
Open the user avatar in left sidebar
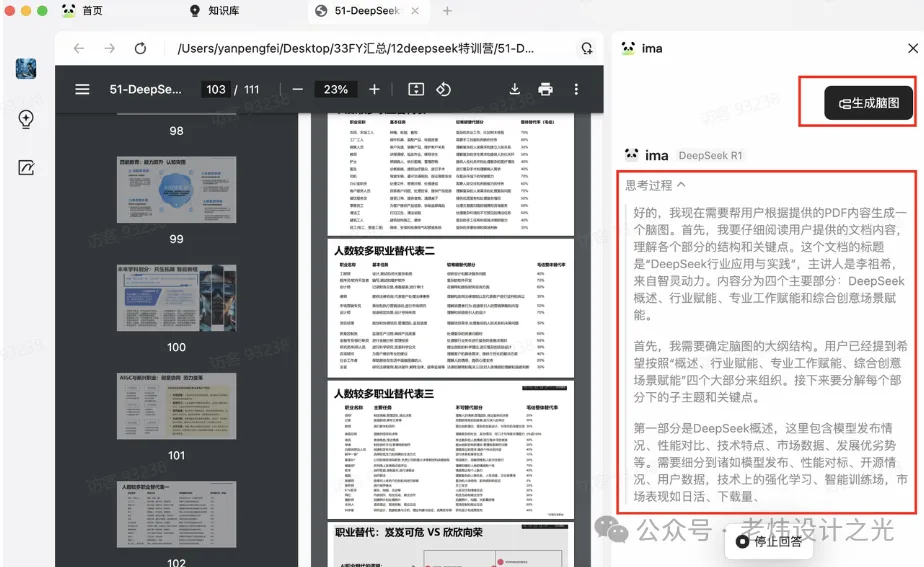pos(25,68)
